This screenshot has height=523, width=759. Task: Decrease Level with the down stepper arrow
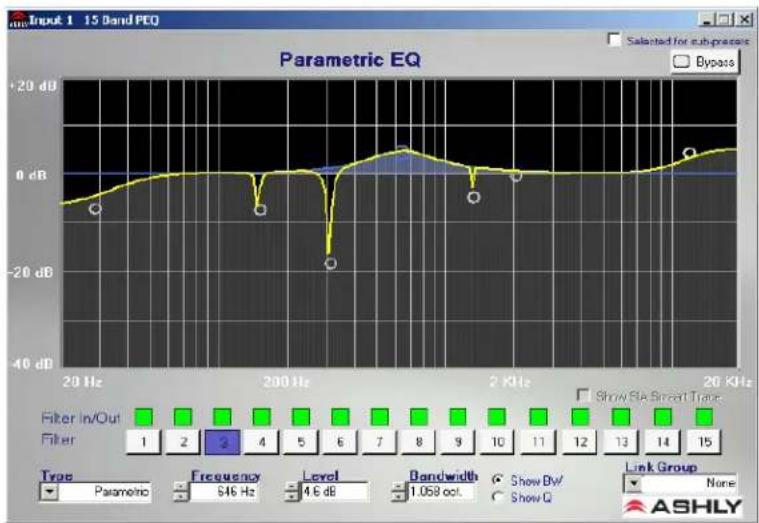click(292, 496)
